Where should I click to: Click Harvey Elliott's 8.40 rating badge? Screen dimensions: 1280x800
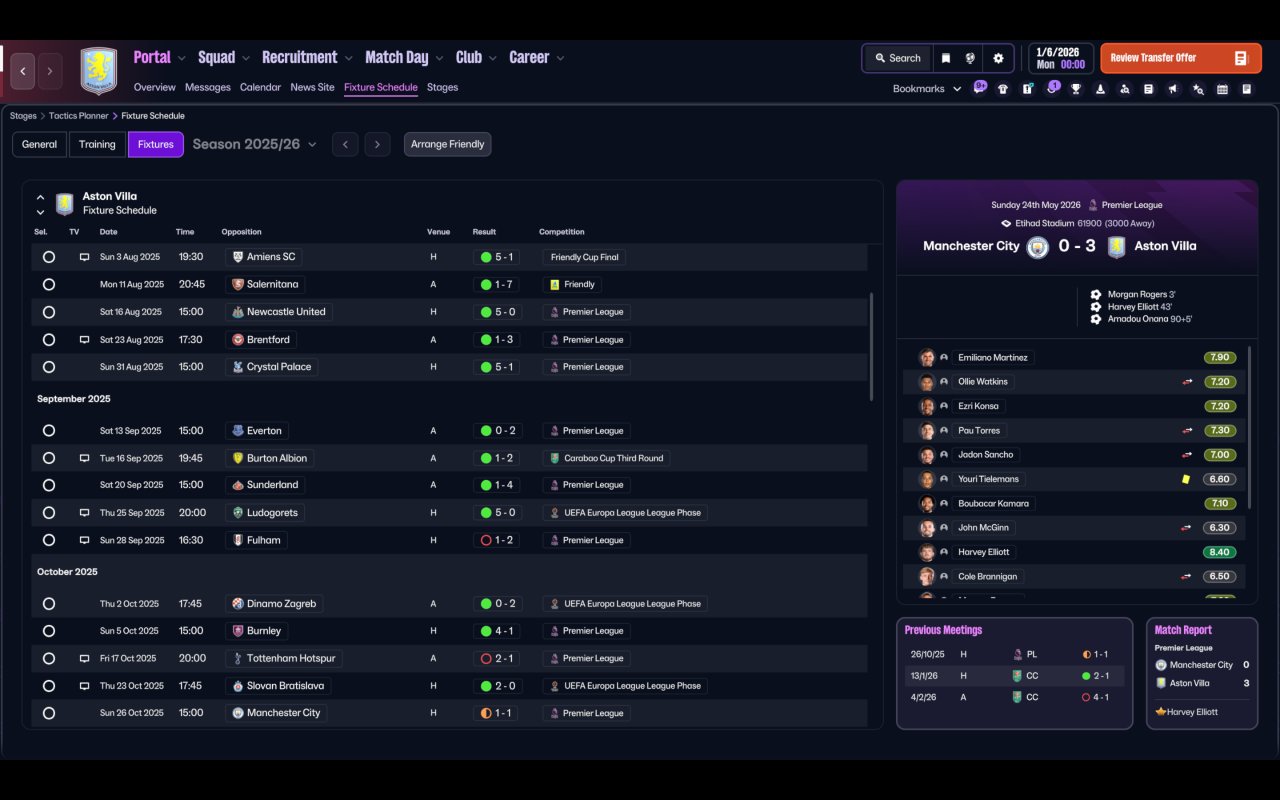(1220, 552)
